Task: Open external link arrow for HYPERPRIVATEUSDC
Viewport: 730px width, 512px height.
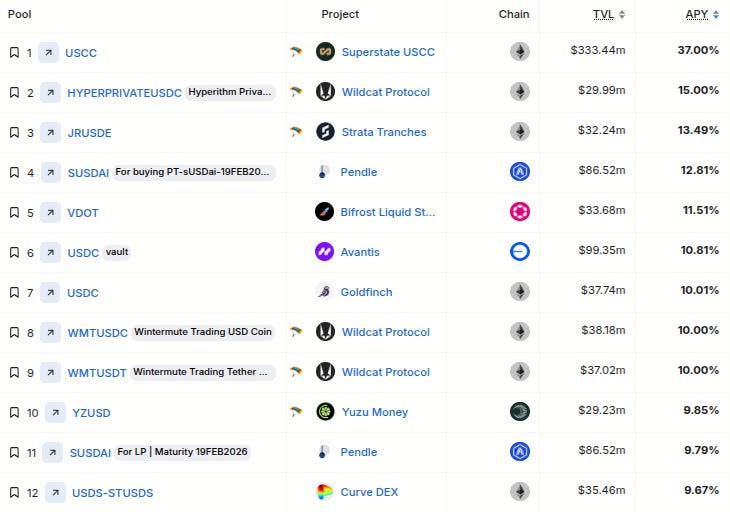Action: click(50, 93)
